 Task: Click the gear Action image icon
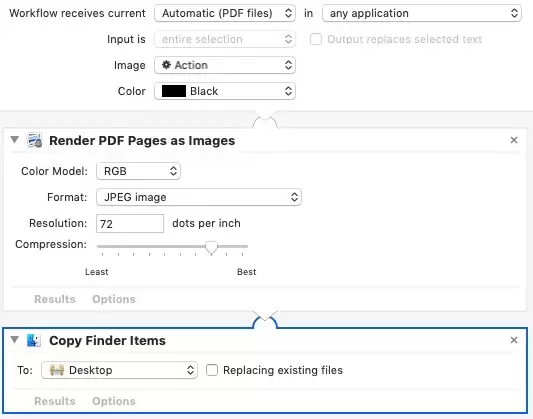tap(166, 65)
